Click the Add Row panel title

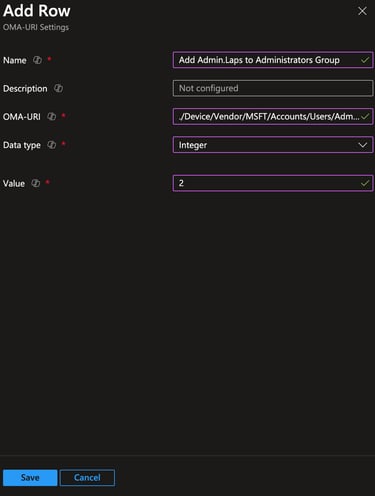pos(37,11)
